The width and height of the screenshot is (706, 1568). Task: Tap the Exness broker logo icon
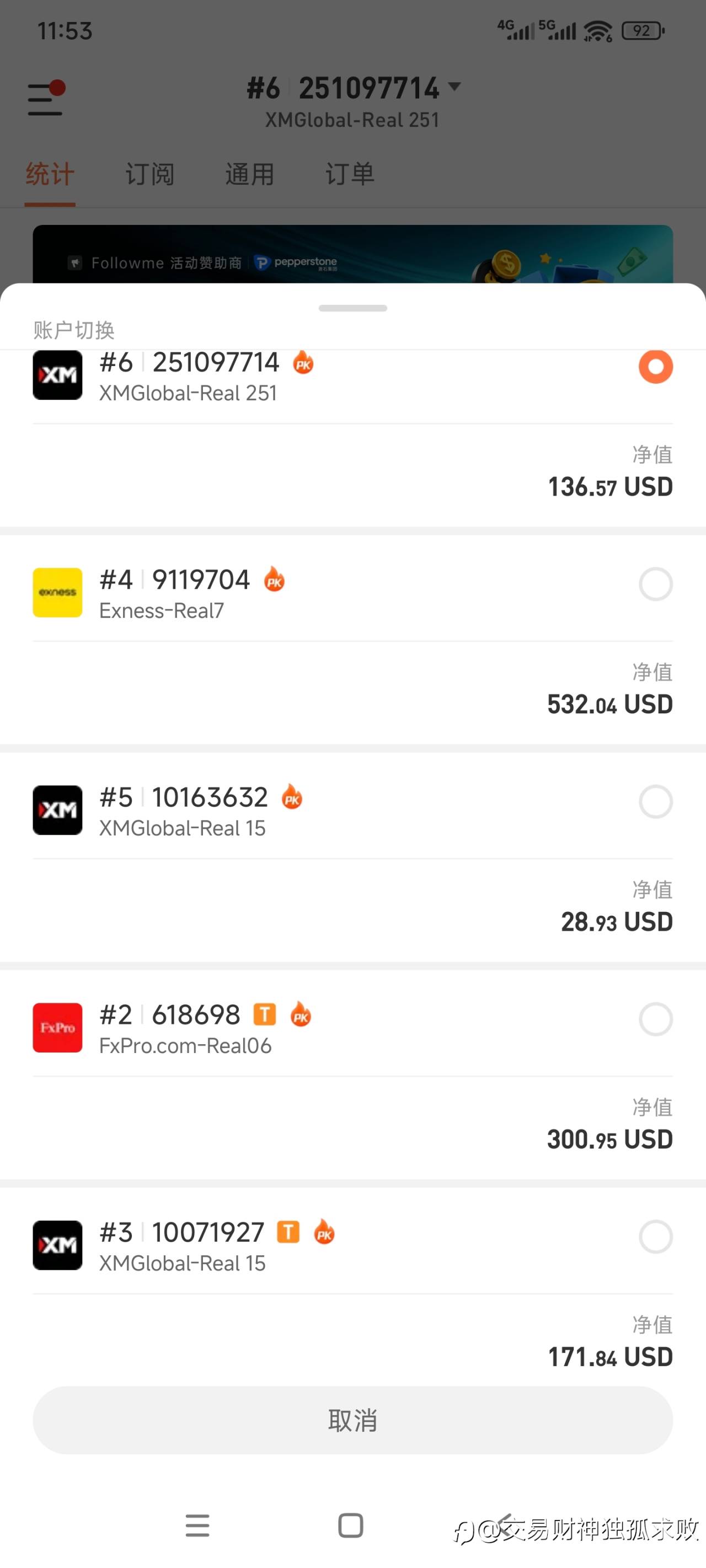(57, 592)
